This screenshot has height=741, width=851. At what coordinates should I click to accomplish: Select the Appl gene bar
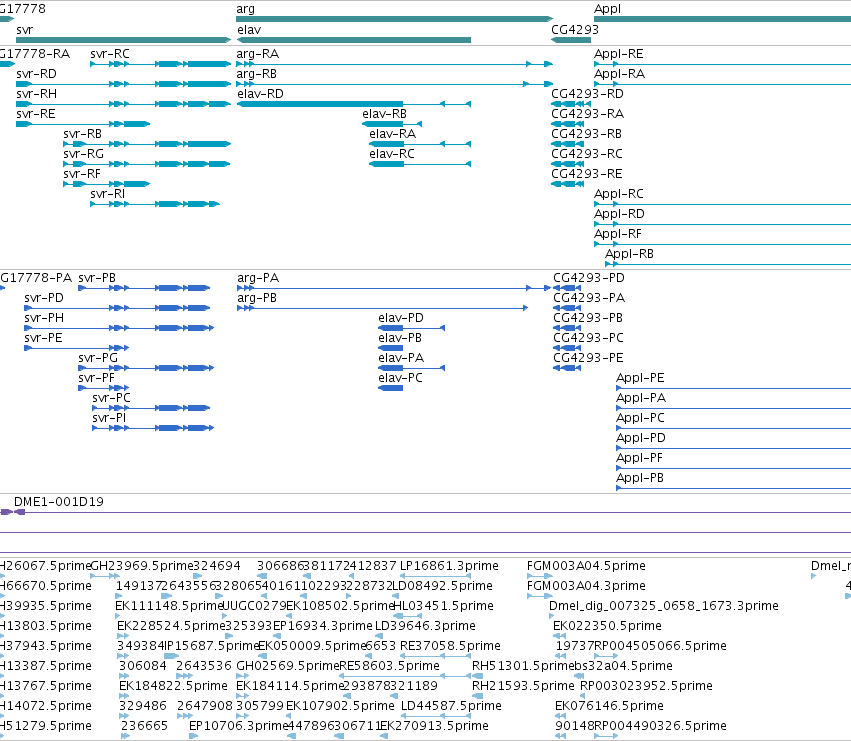click(722, 19)
